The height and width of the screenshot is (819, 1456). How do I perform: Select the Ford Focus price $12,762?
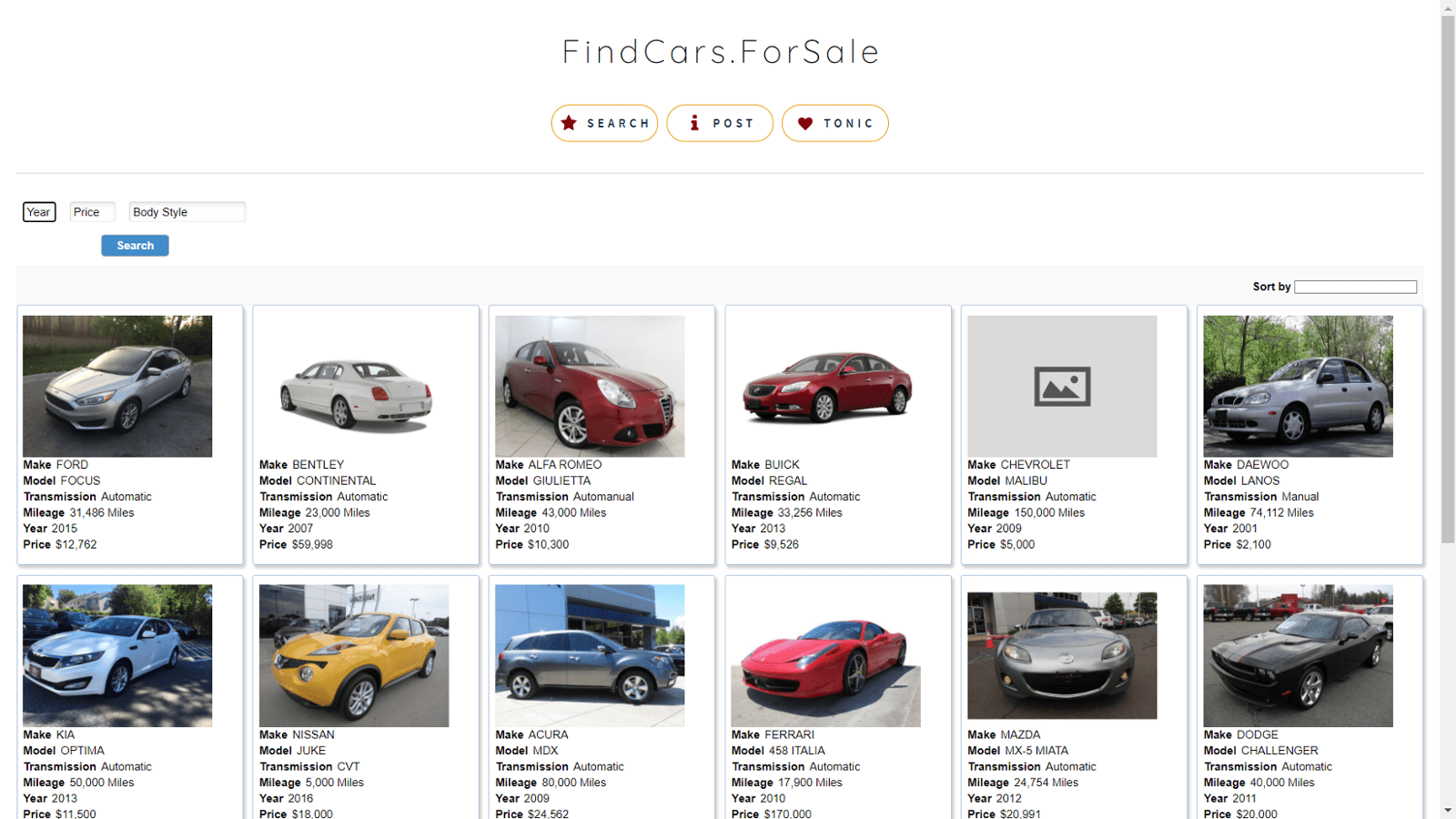click(x=76, y=544)
